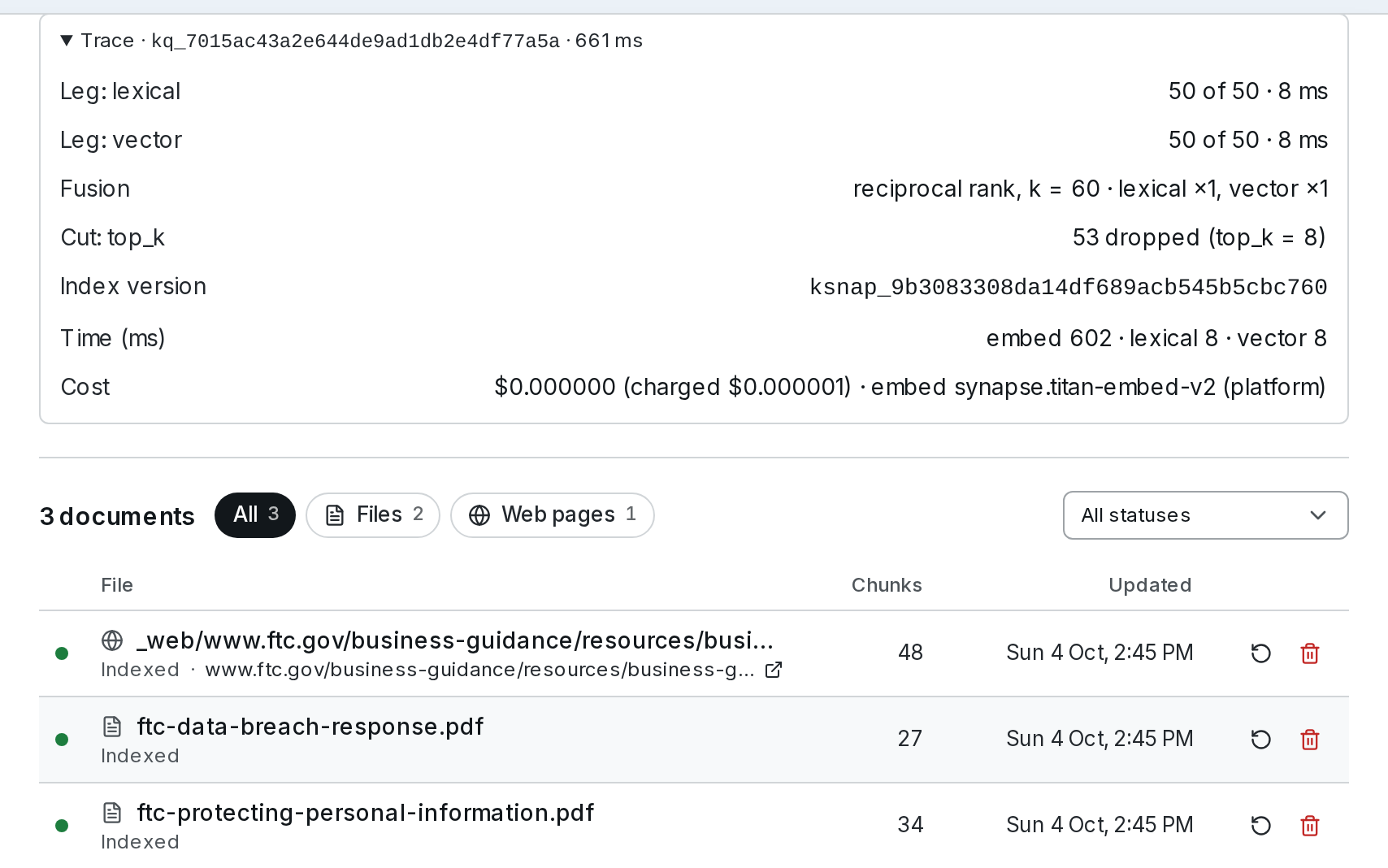Screen dimensions: 1388x868
Task: Click the 3 documents heading
Action: (x=117, y=516)
